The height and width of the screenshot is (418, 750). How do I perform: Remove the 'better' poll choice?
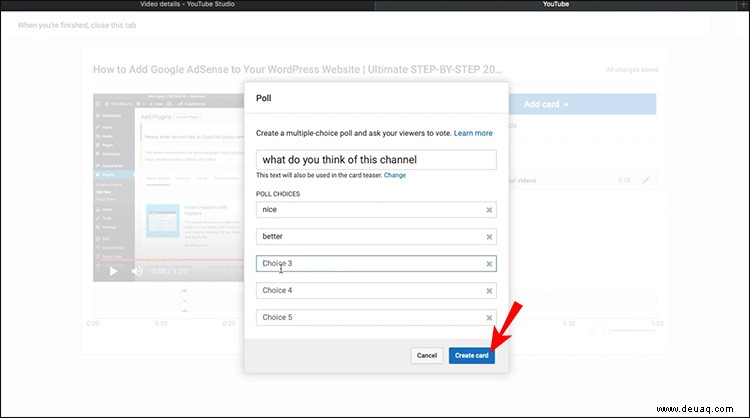coord(489,237)
